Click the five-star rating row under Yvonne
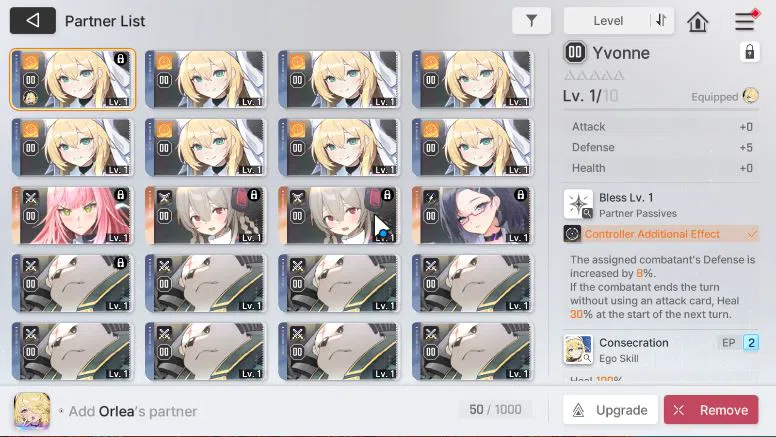Viewport: 776px width, 437px height. [x=594, y=76]
